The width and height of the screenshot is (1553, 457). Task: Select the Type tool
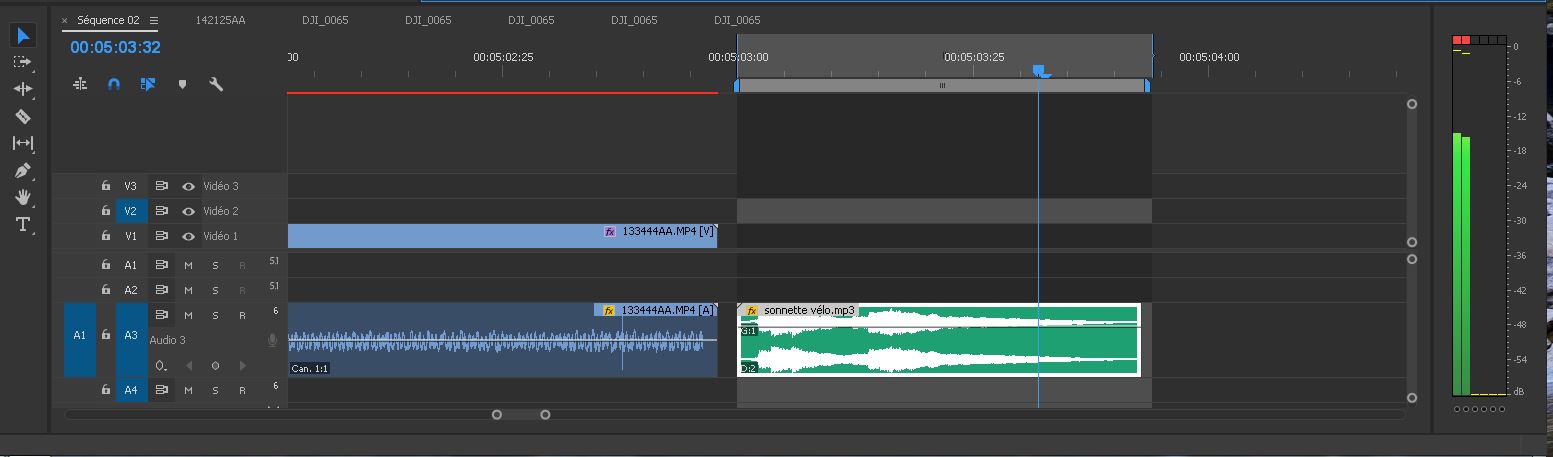[23, 224]
